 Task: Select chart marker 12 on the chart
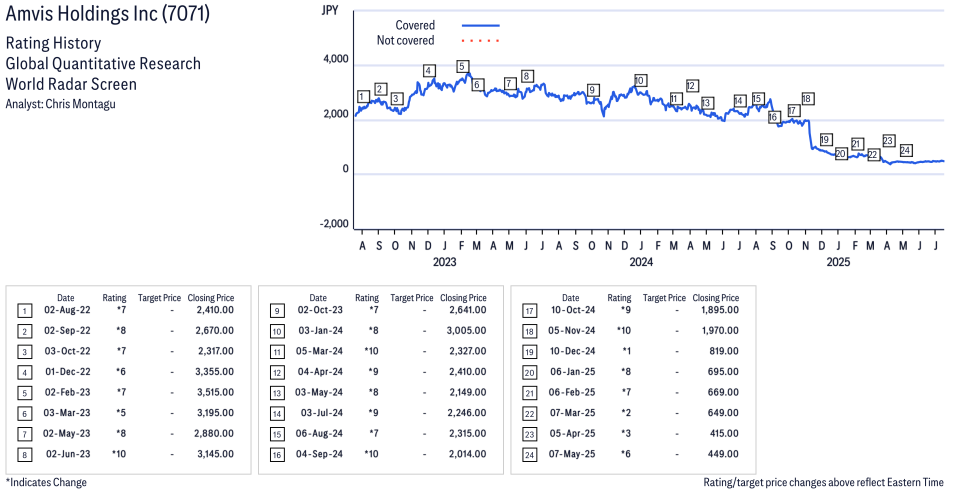(x=691, y=86)
